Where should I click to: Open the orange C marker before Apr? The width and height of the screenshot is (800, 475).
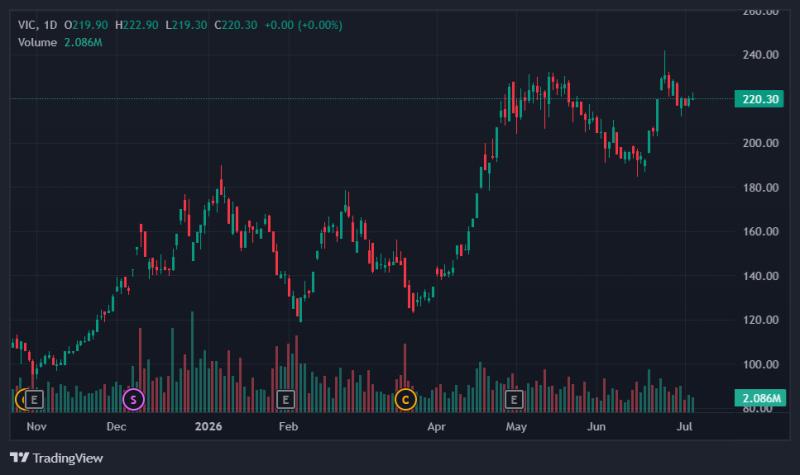406,399
